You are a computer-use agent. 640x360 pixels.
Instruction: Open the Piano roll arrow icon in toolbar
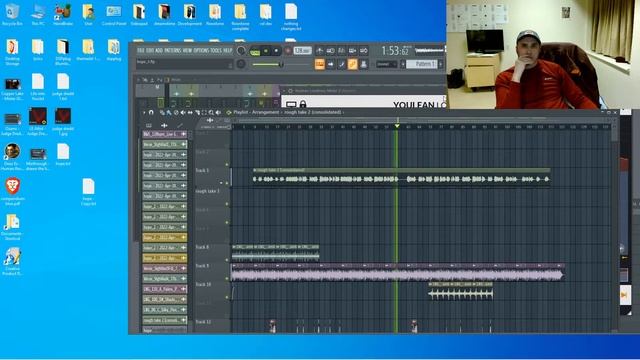tap(331, 64)
